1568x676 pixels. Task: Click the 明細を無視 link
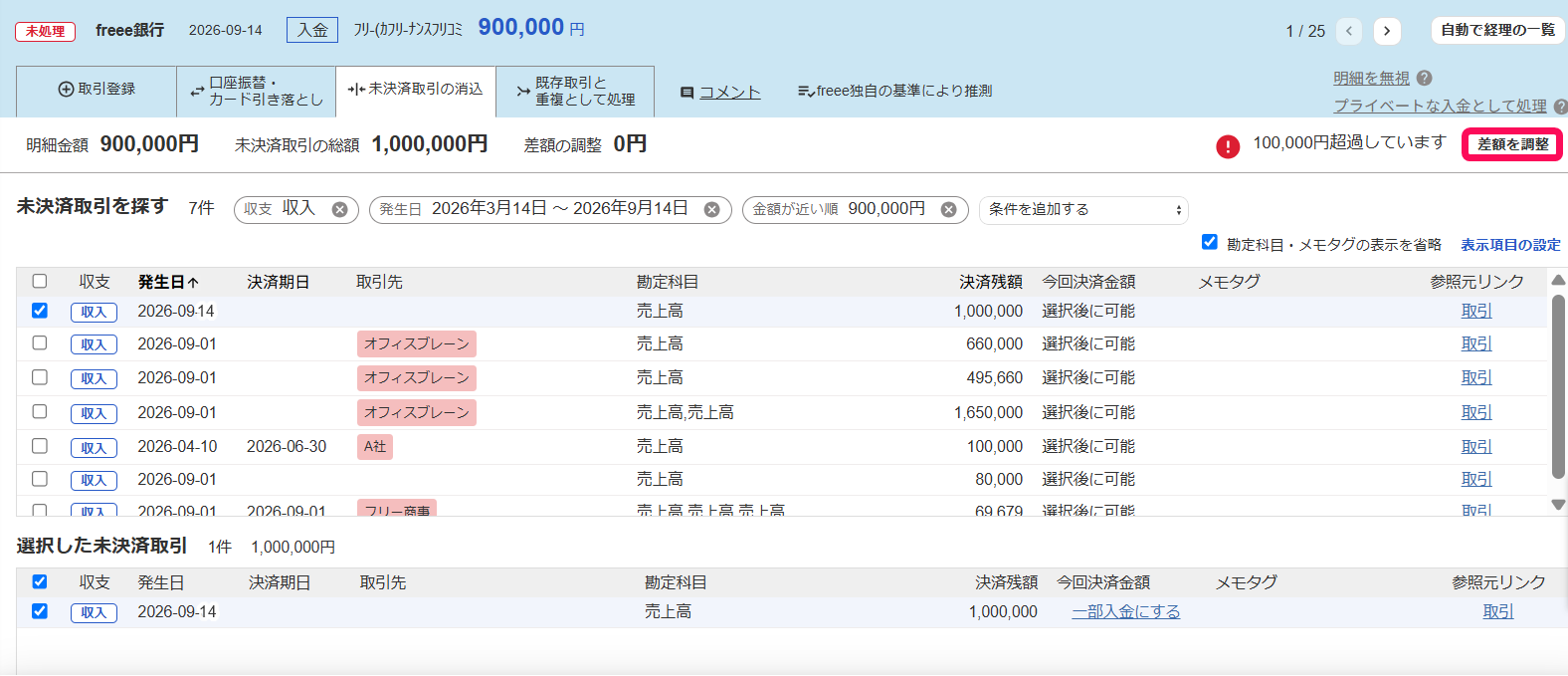pos(1371,78)
